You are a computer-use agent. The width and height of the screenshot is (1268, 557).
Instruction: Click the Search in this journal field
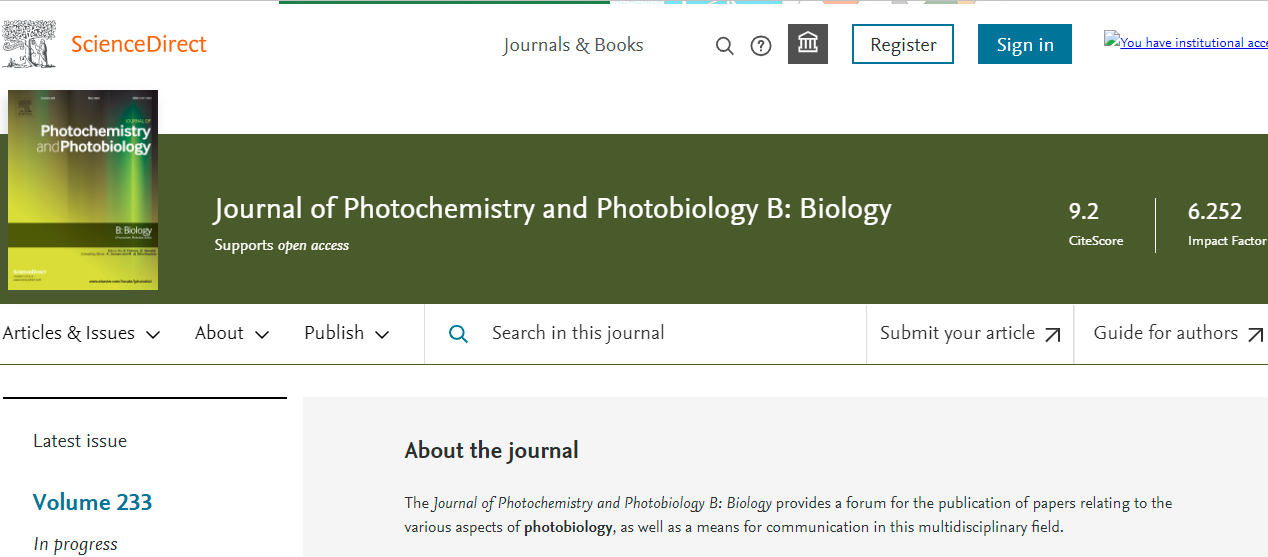(670, 334)
